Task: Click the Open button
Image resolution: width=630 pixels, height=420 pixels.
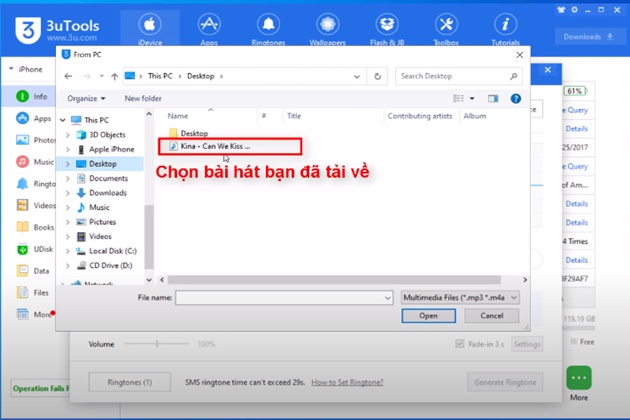Action: pos(428,315)
